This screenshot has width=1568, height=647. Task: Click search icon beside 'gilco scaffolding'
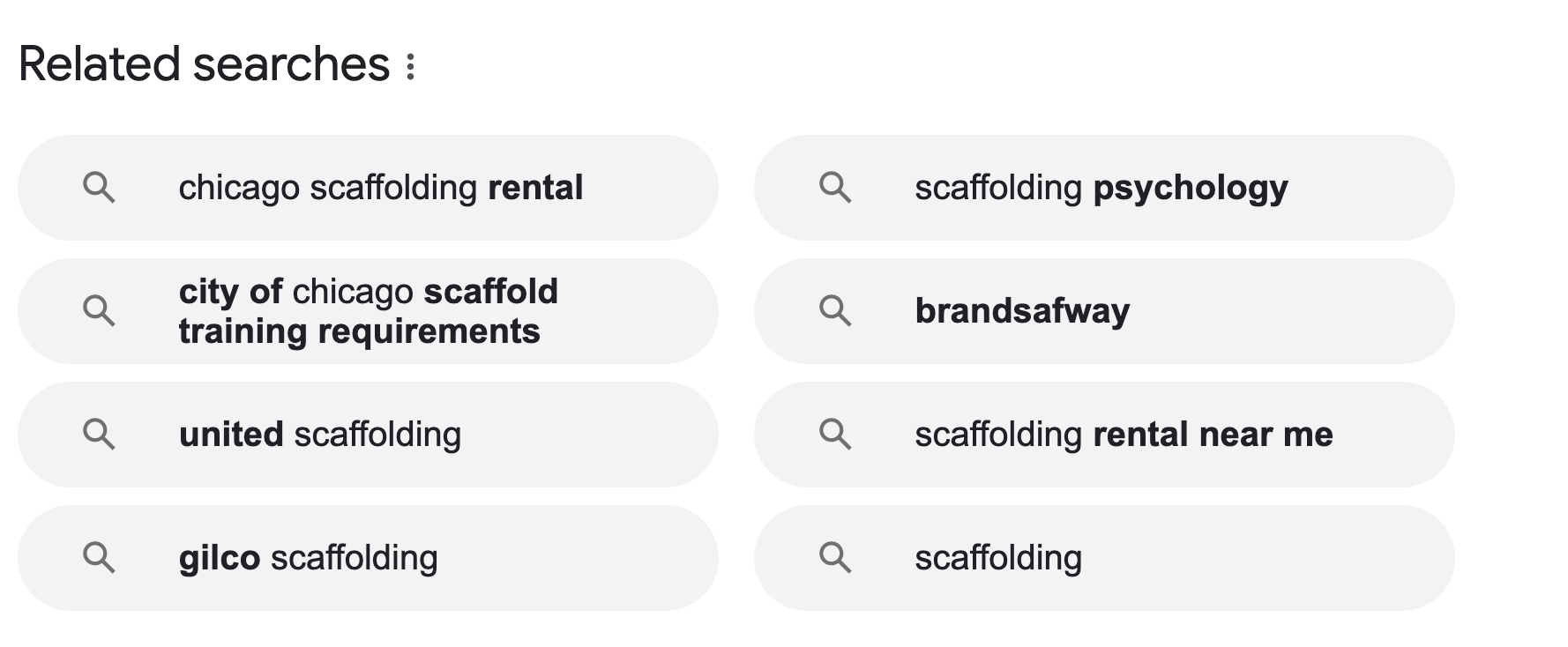pos(98,558)
